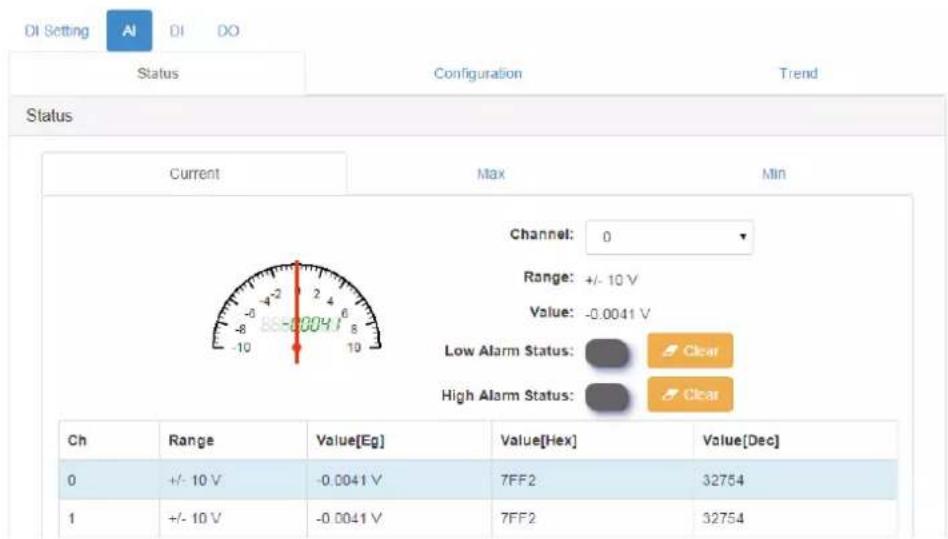Click the voltage gauge meter
The image size is (948, 539).
tap(297, 311)
